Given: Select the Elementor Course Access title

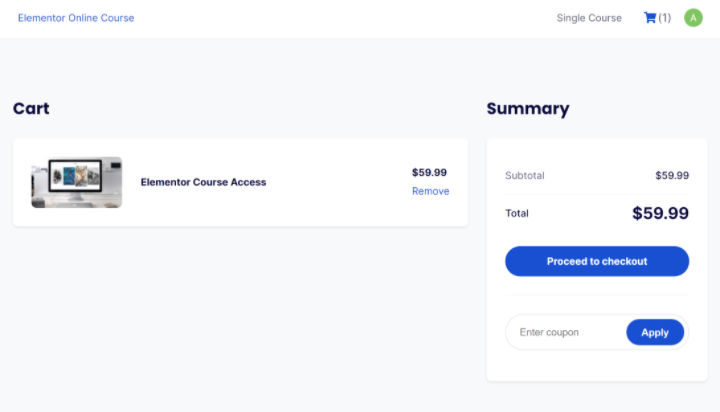Looking at the screenshot, I should click(203, 182).
